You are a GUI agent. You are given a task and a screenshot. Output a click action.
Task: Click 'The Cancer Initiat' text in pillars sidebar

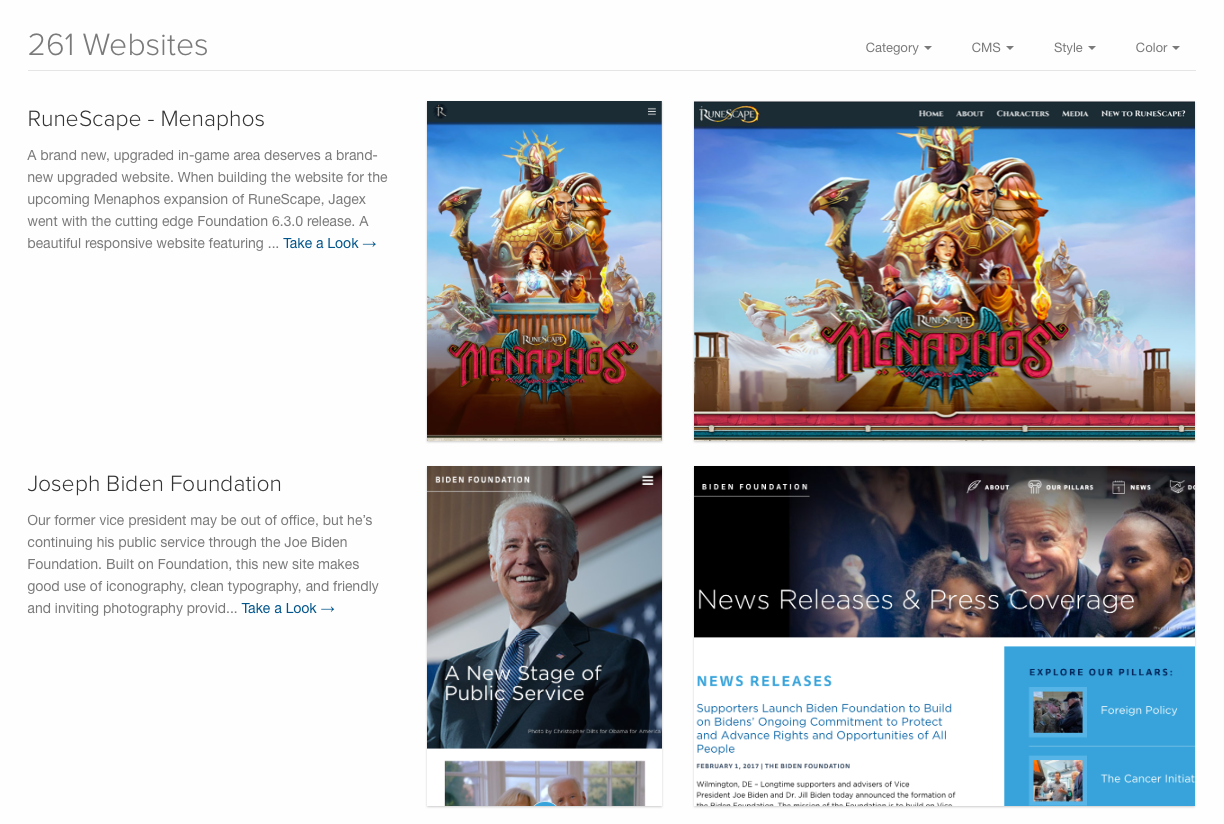point(1147,778)
